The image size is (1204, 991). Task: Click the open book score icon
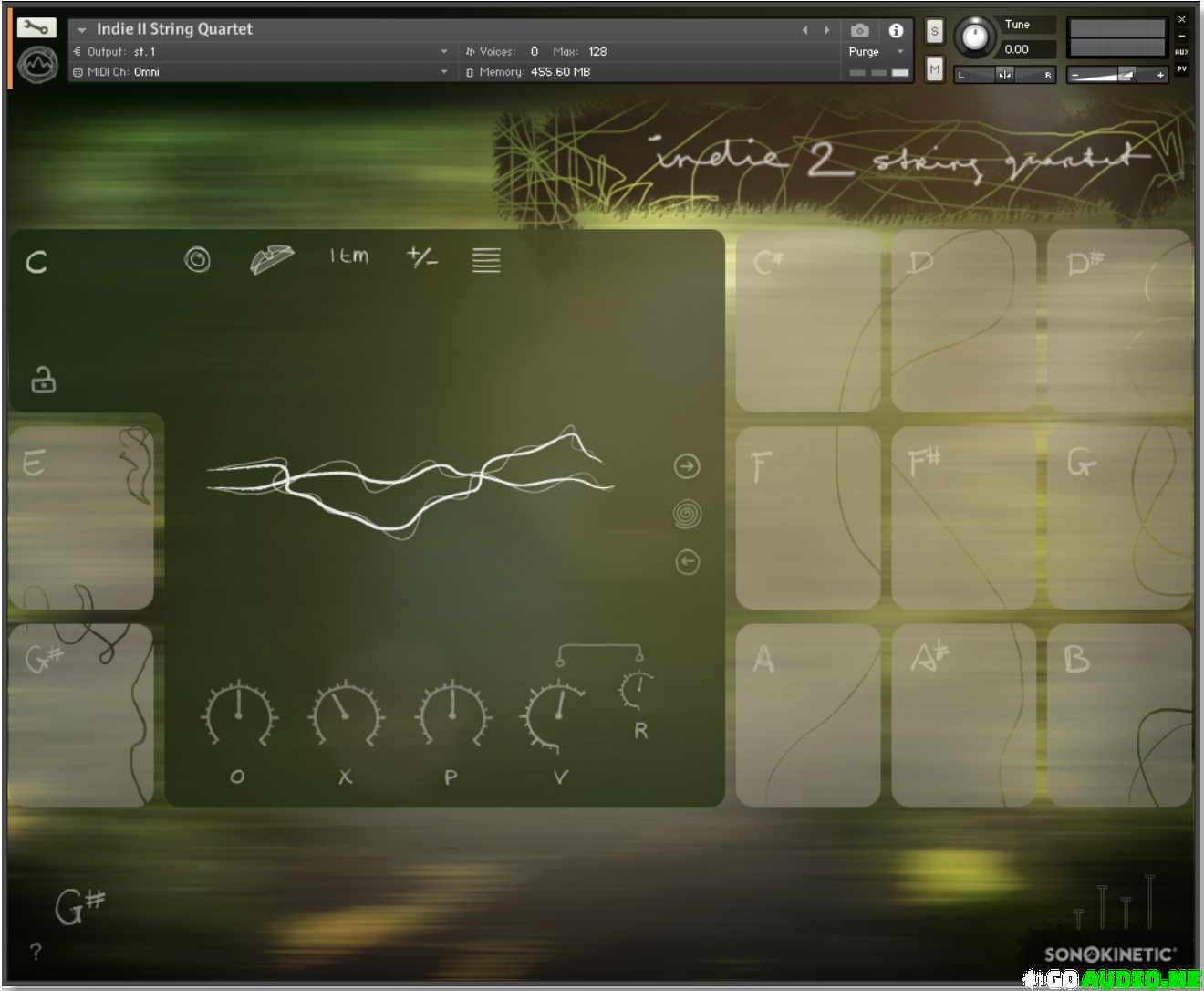coord(272,258)
